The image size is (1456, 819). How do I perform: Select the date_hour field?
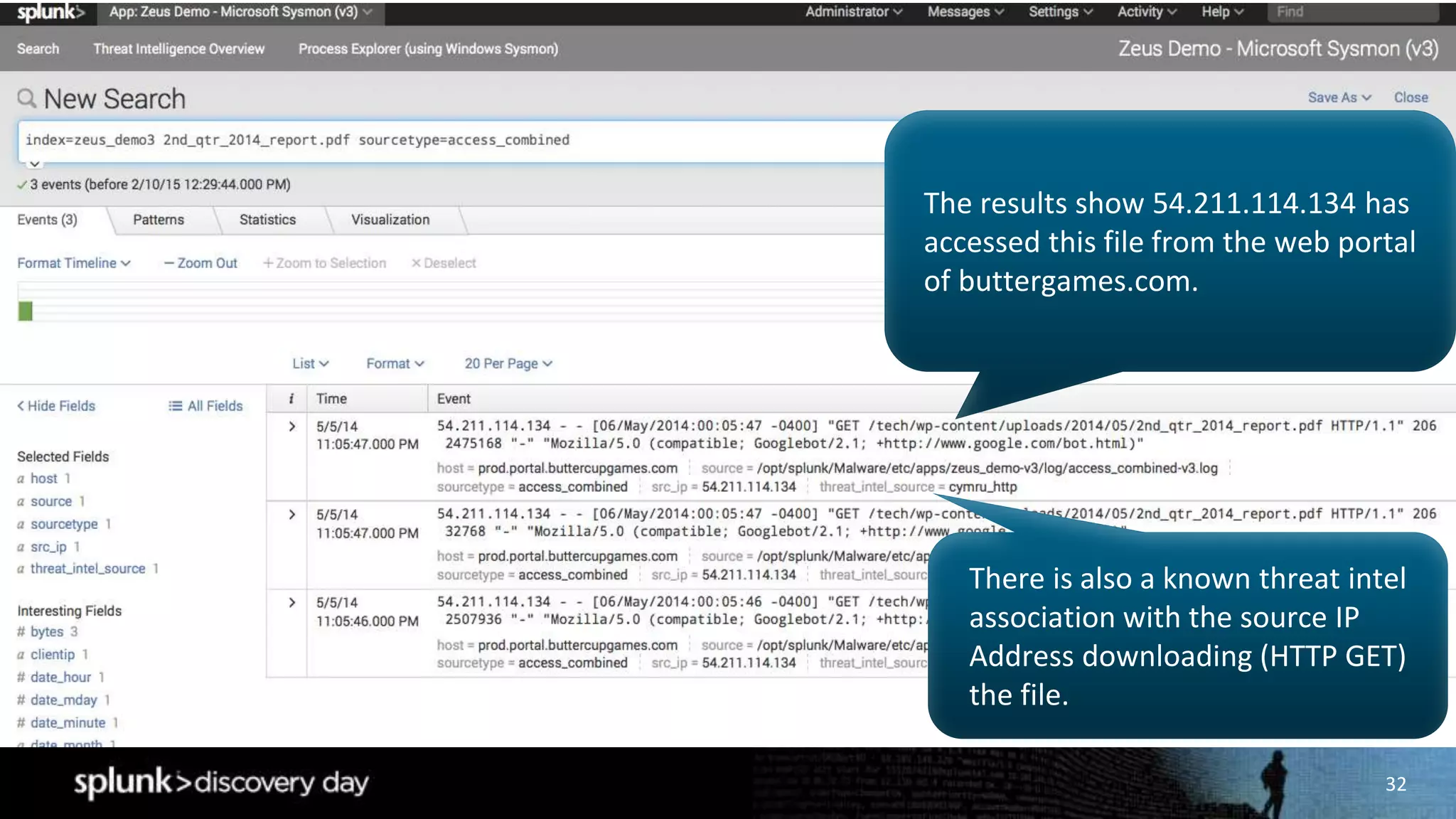60,677
